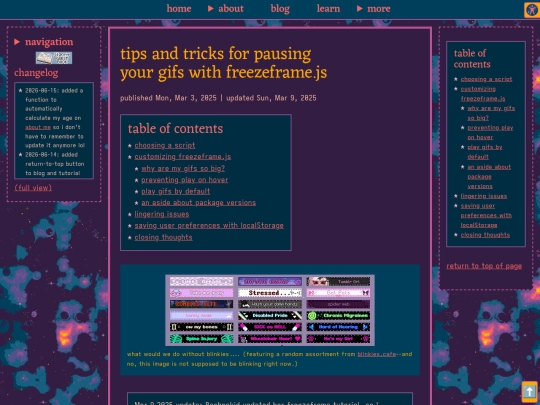Follow the about me link in changelog

pyautogui.click(x=38, y=127)
